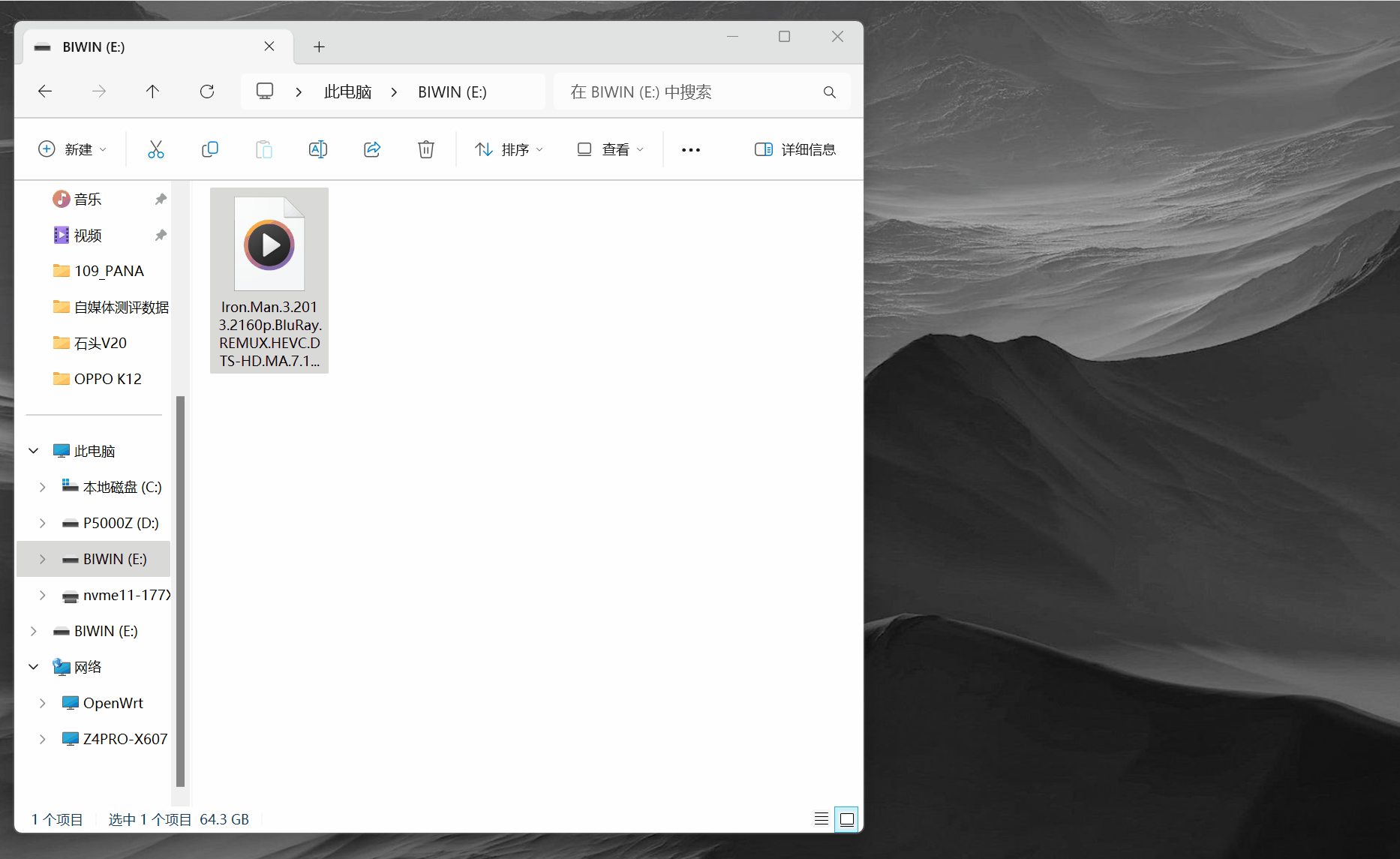Image resolution: width=1400 pixels, height=859 pixels.
Task: Click 选中 1 个项目 64.3 GB status text
Action: pyautogui.click(x=179, y=819)
